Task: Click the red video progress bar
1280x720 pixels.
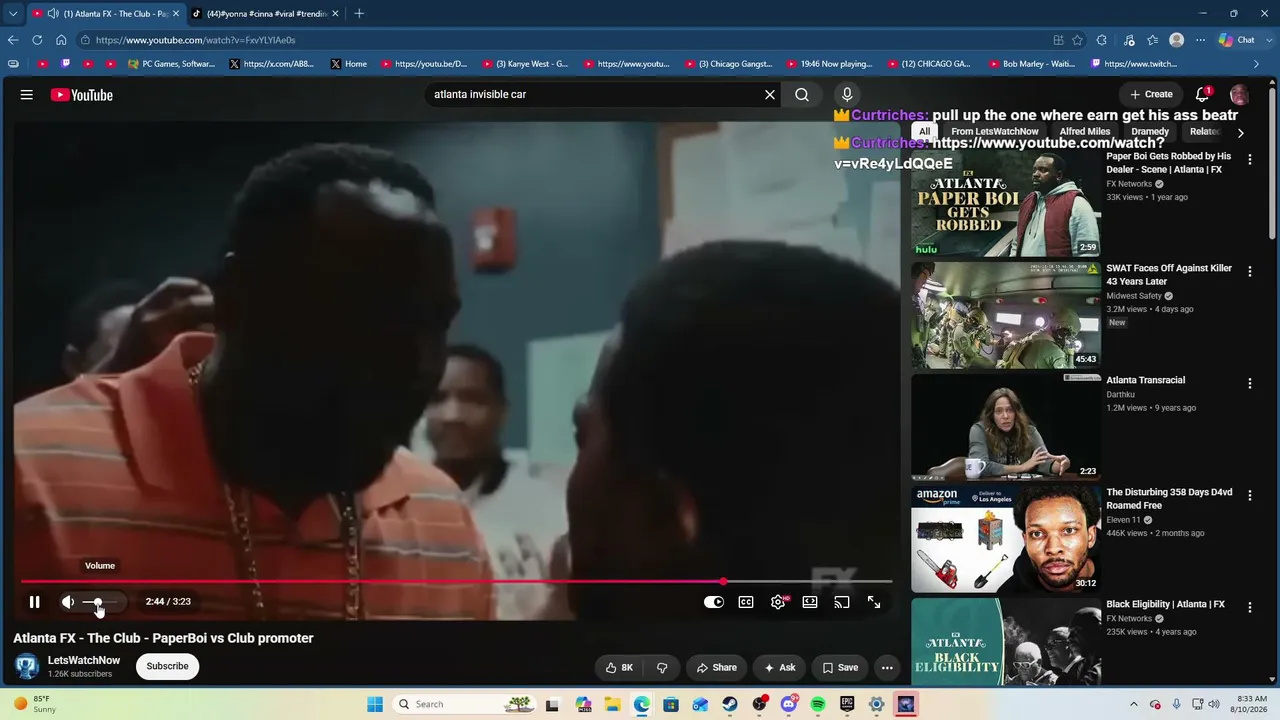Action: point(456,581)
